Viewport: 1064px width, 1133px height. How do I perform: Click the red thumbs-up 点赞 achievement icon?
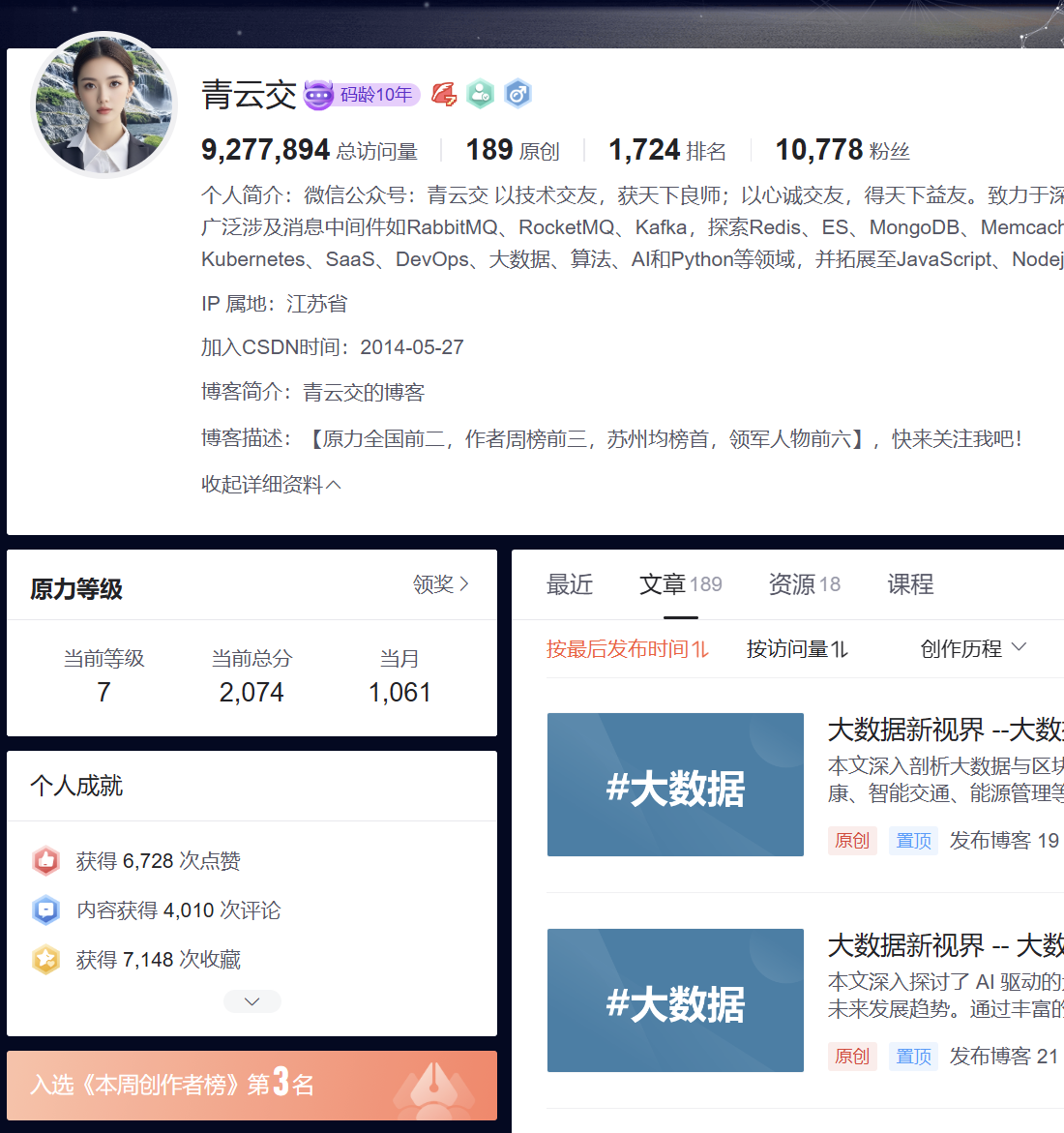(x=46, y=860)
